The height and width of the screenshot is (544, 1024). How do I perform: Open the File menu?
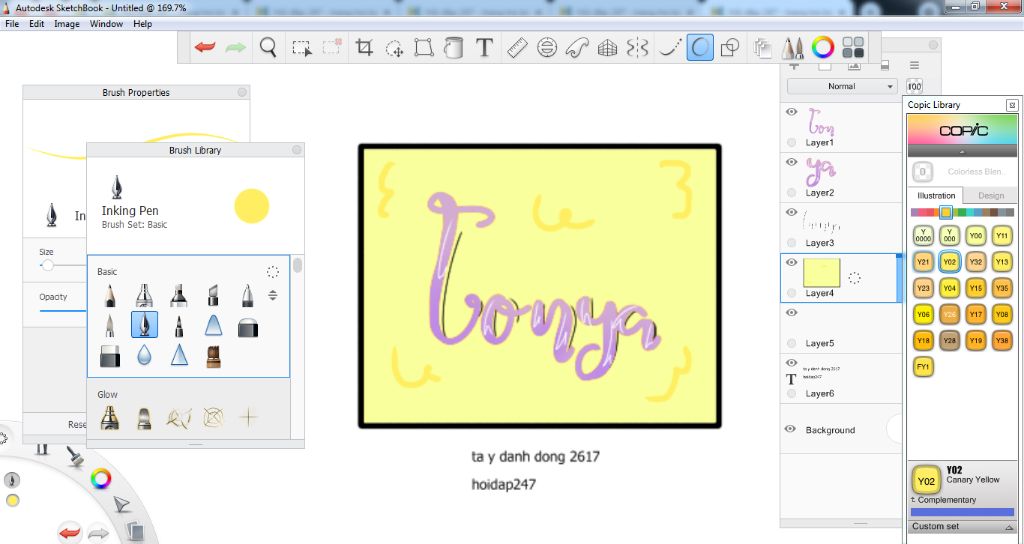(12, 24)
